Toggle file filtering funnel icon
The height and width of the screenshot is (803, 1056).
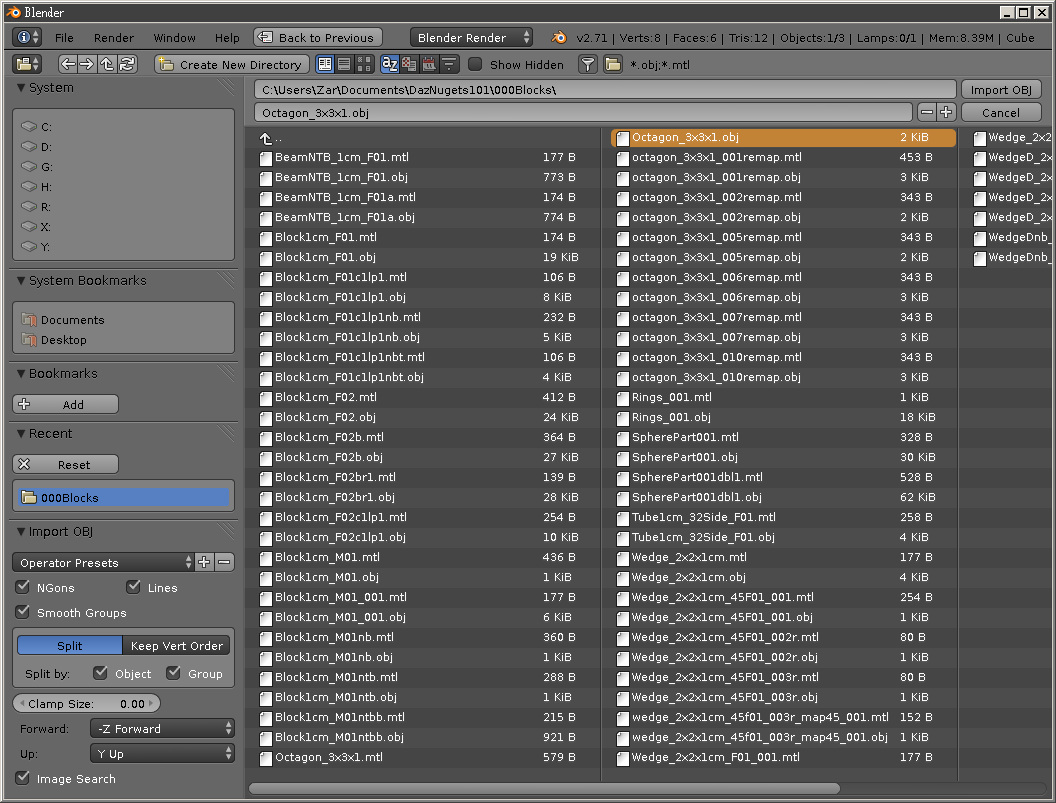click(588, 64)
